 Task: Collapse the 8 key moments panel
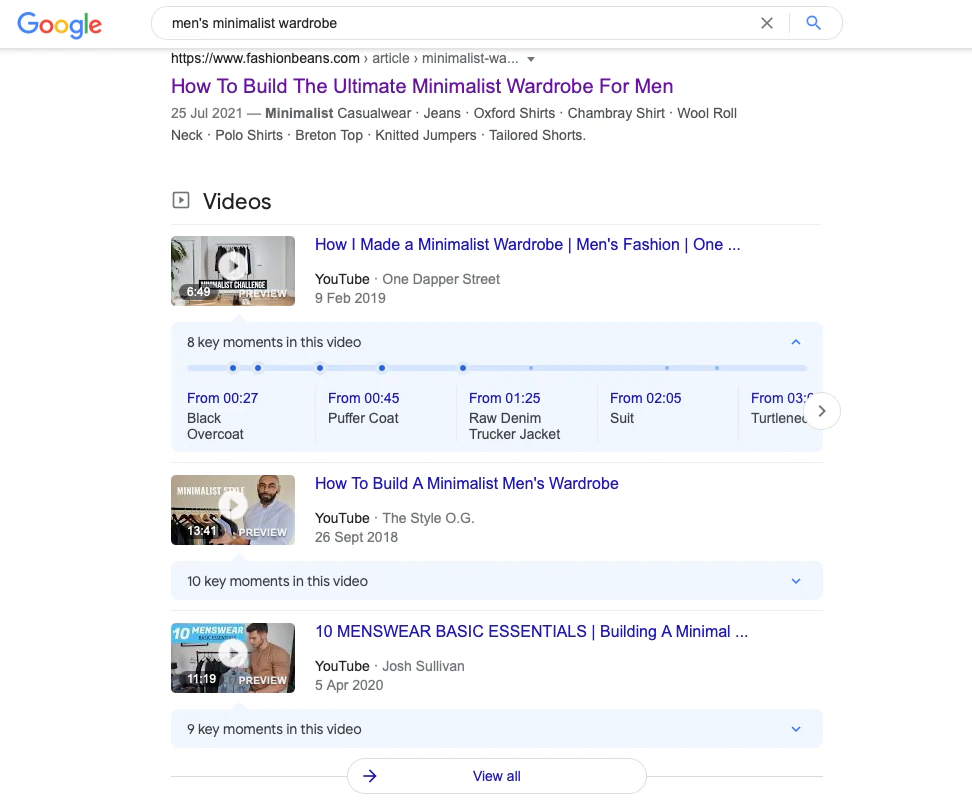(796, 341)
